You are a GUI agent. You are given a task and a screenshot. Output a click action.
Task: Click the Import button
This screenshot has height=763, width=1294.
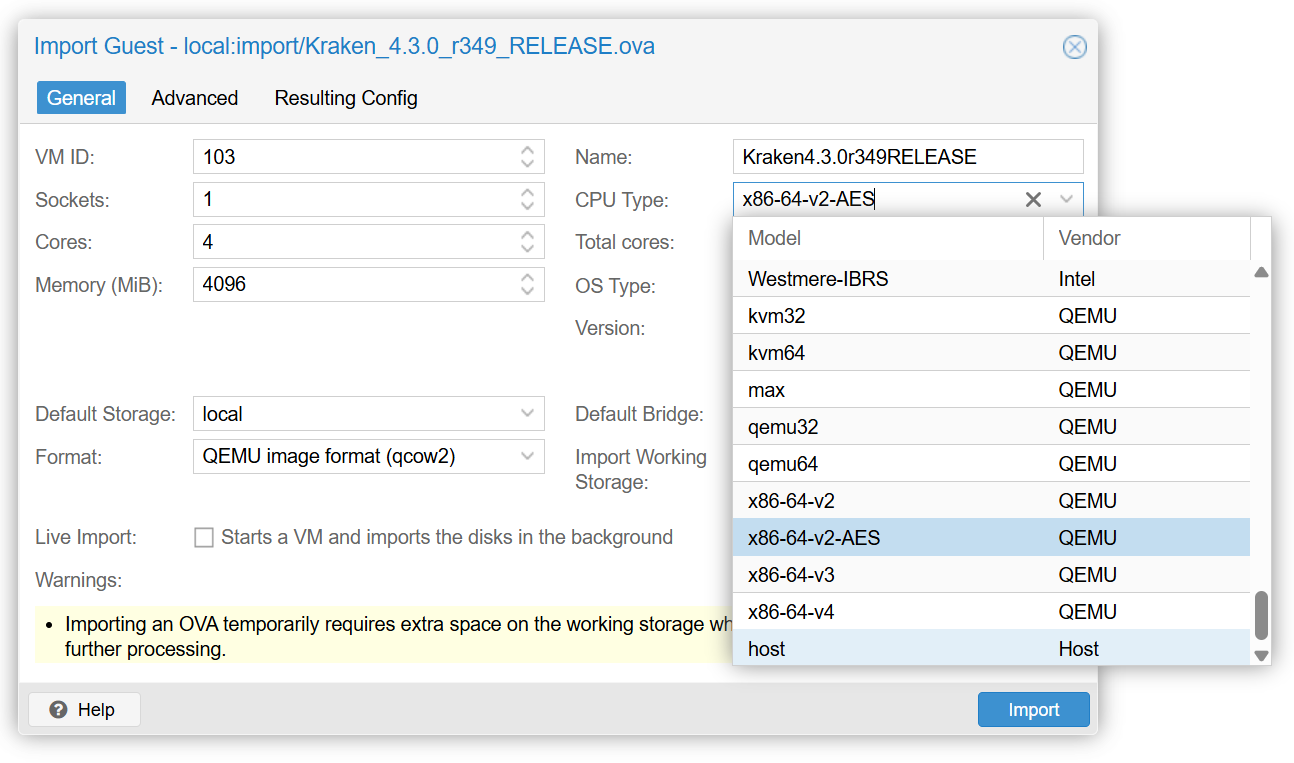1033,710
